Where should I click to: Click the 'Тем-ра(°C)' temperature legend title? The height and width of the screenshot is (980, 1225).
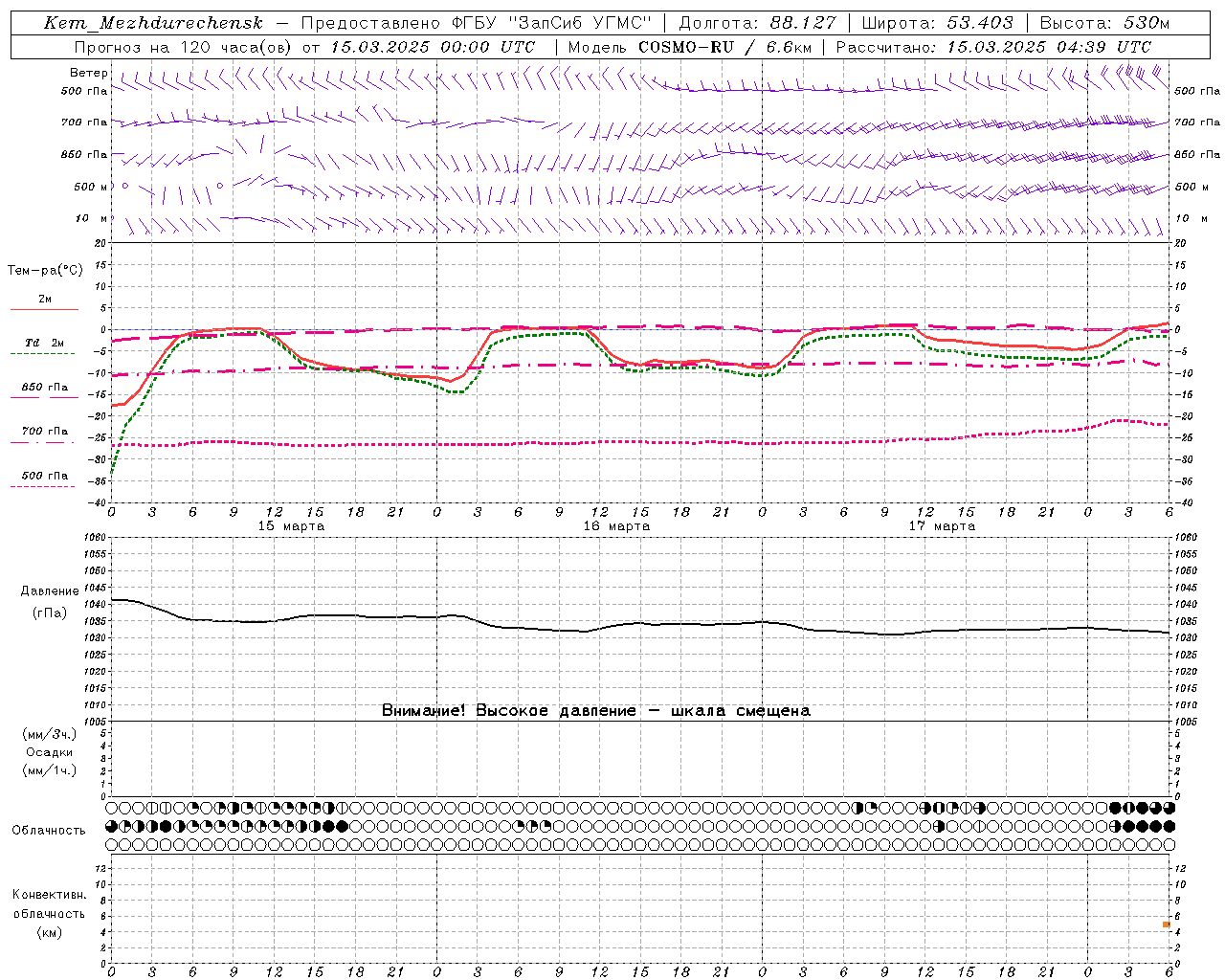pos(45,271)
